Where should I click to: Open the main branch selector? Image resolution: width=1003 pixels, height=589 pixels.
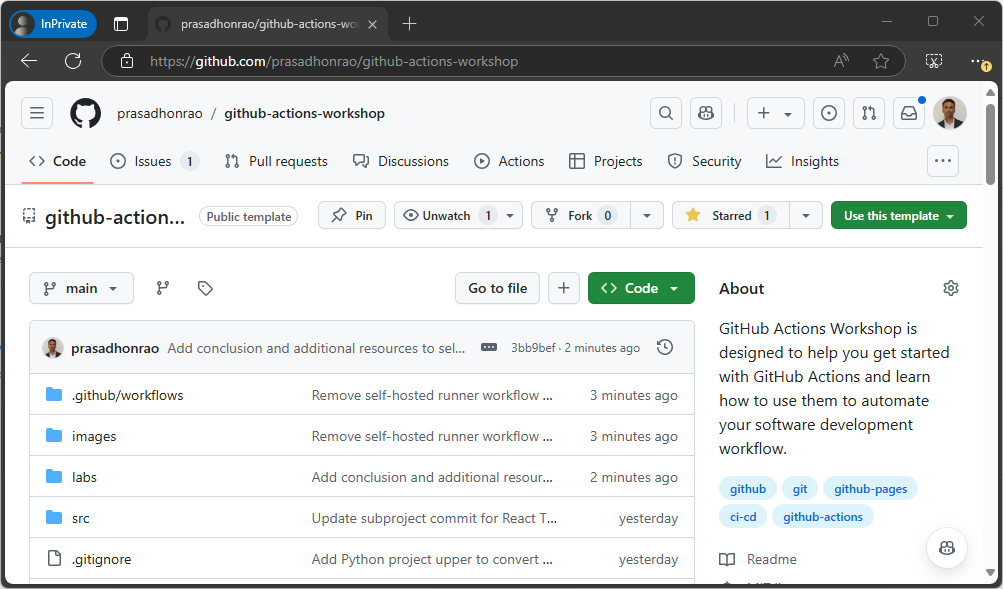click(81, 288)
